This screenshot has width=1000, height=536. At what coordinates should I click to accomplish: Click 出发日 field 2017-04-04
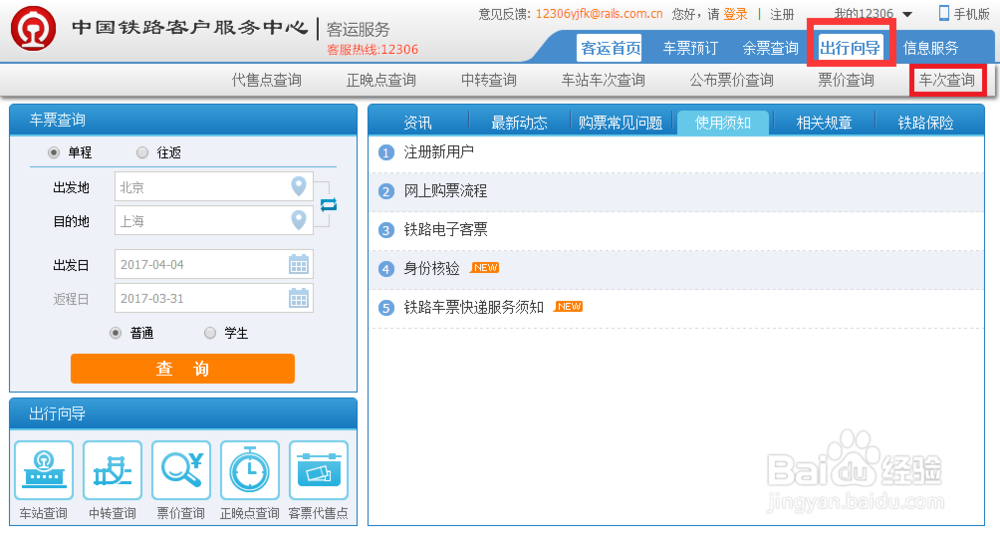[x=214, y=264]
